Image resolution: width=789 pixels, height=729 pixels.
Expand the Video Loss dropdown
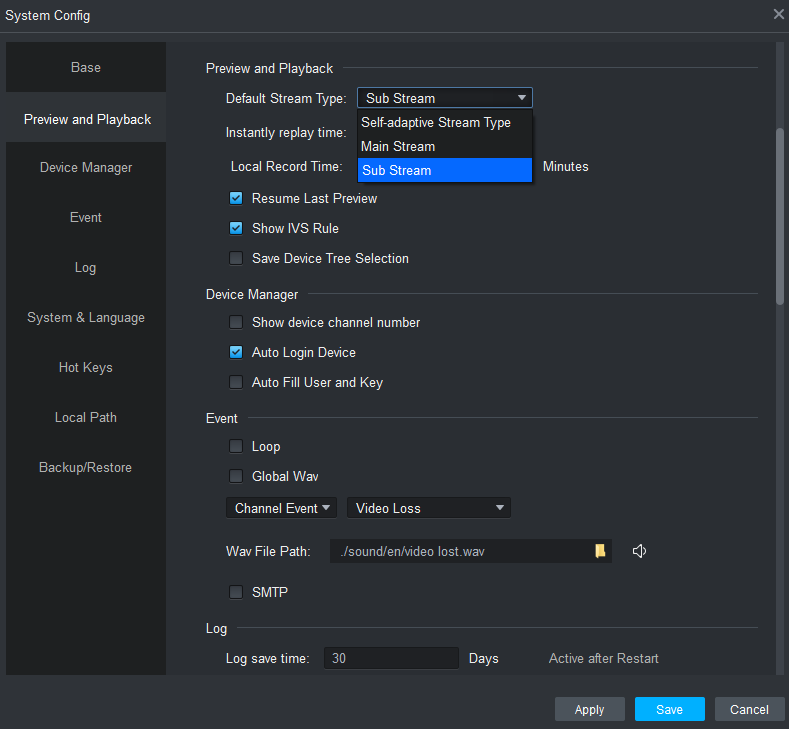(429, 508)
